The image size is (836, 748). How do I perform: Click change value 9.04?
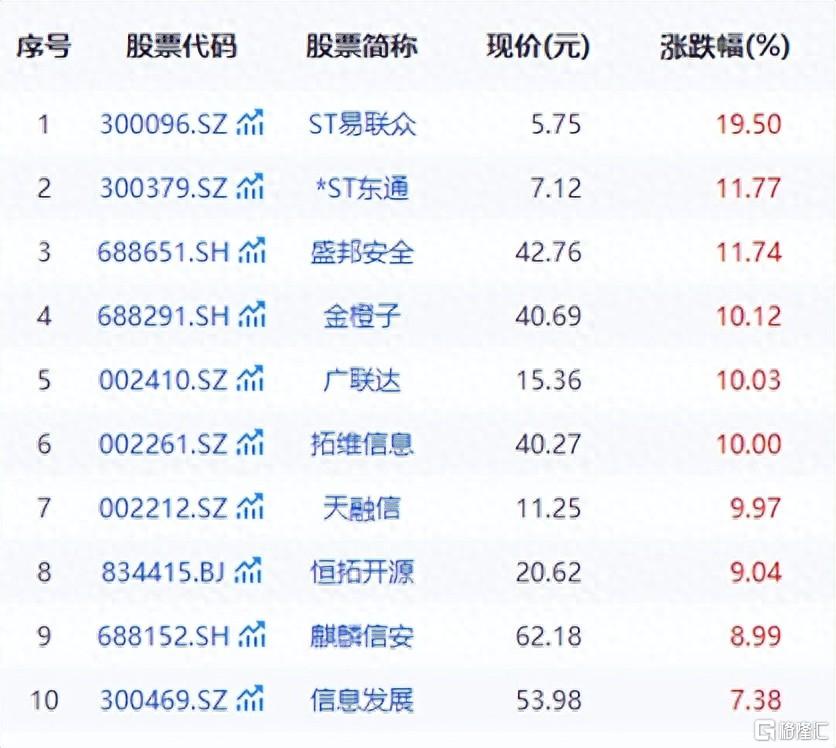(x=755, y=572)
